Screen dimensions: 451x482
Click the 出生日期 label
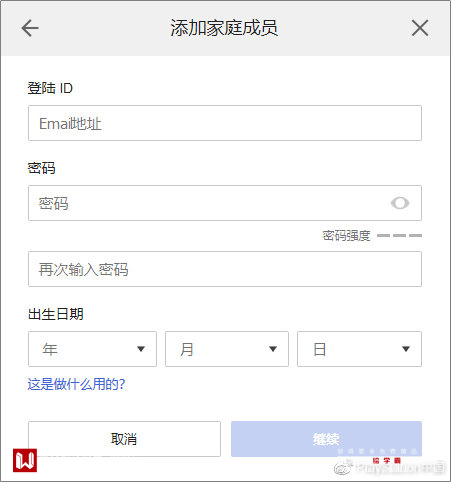tap(56, 314)
